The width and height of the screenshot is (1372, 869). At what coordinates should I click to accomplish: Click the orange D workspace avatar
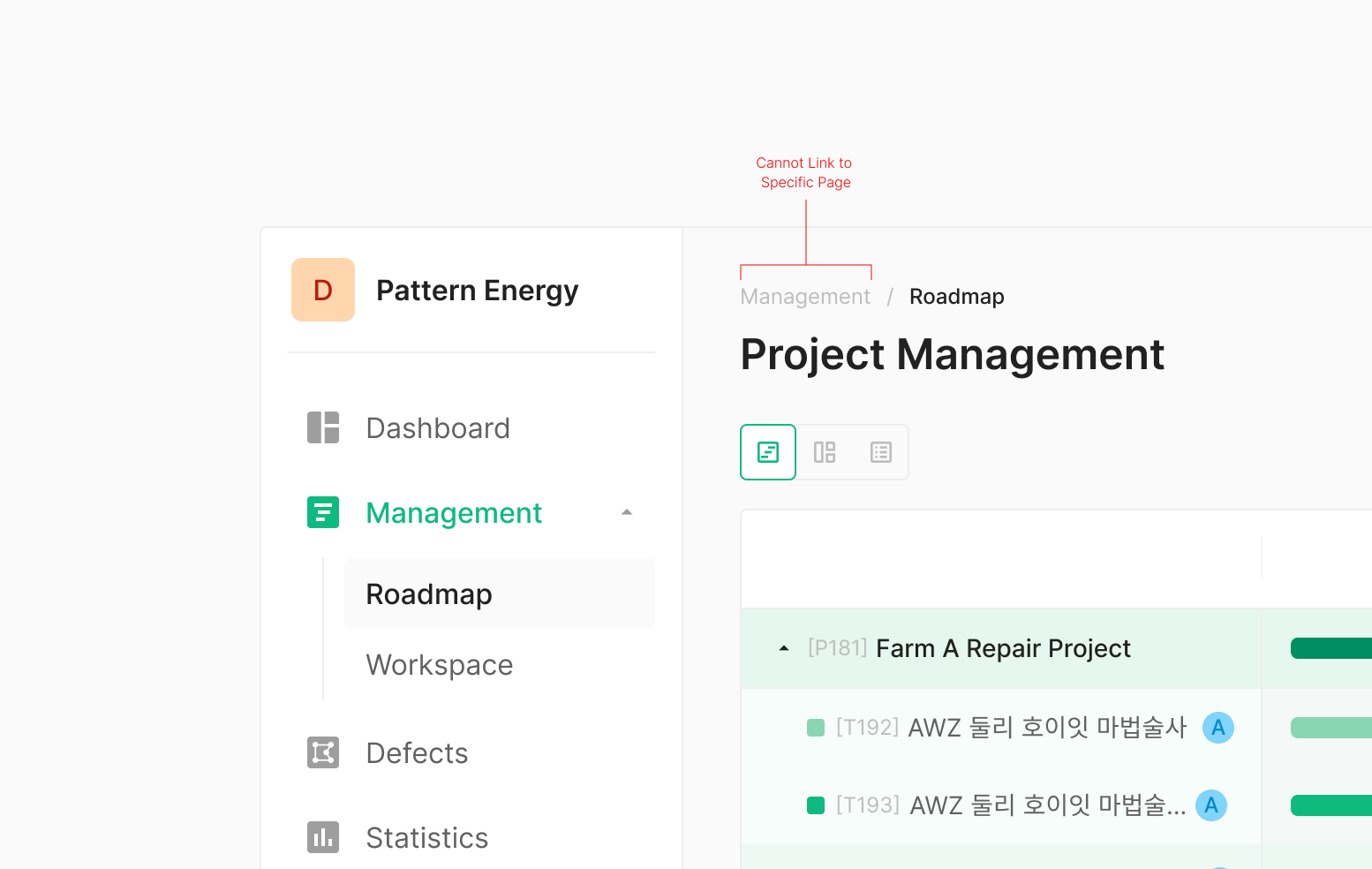click(x=323, y=290)
